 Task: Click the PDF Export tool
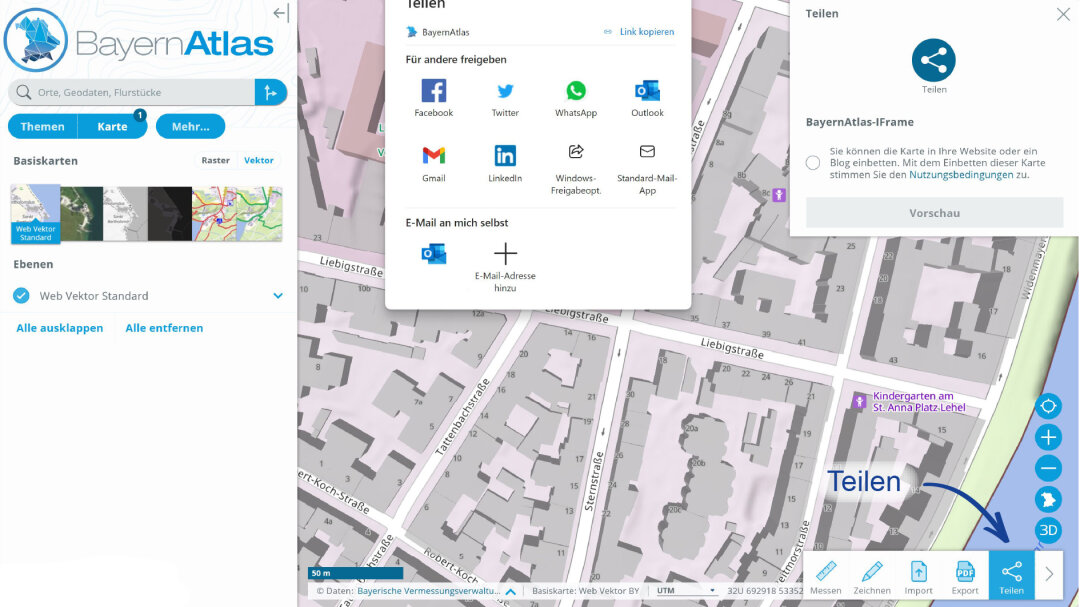pyautogui.click(x=965, y=575)
